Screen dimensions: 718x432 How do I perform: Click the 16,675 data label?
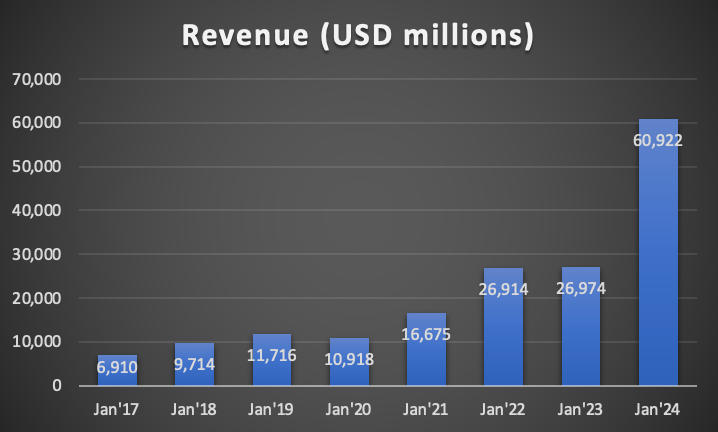(426, 332)
